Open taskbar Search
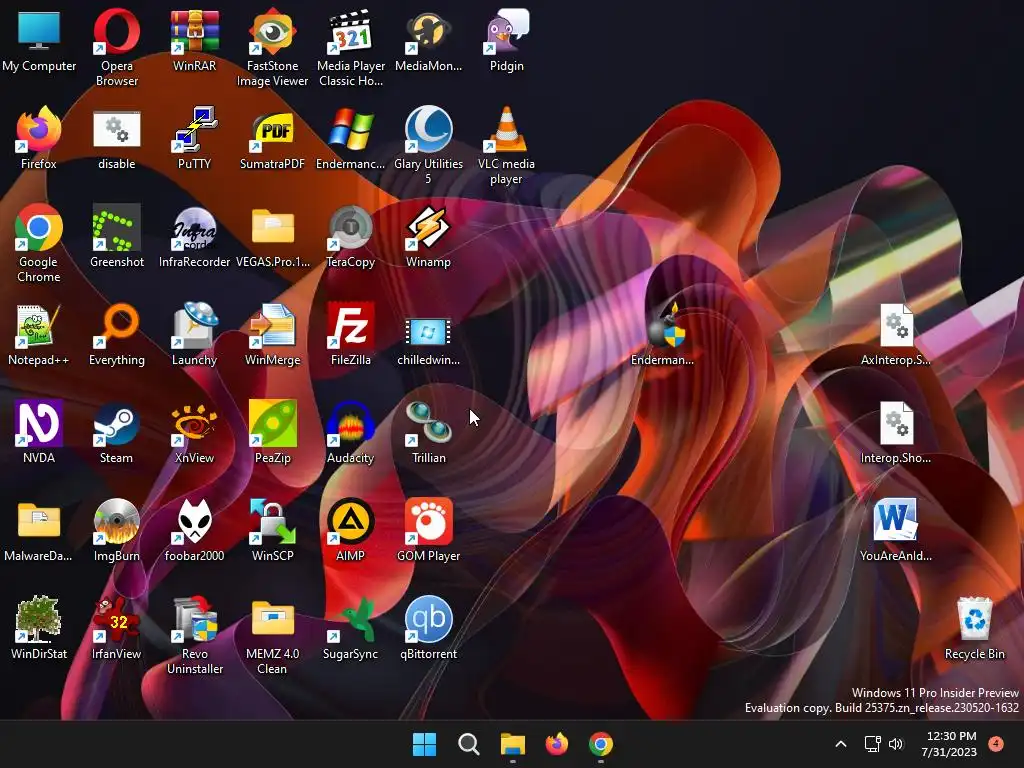Screen dimensions: 1024x768 (468, 744)
